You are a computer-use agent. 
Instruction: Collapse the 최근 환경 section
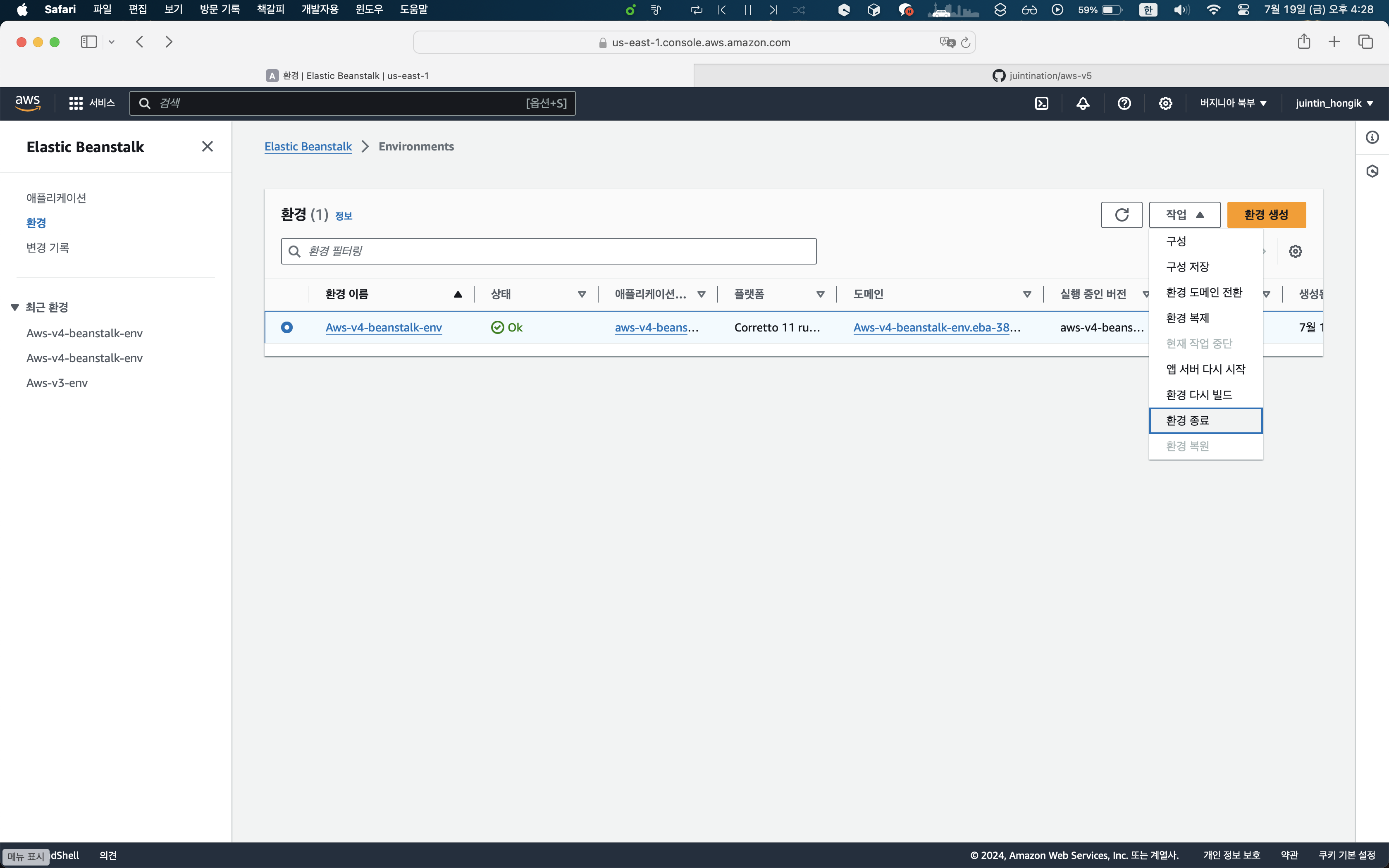click(15, 308)
